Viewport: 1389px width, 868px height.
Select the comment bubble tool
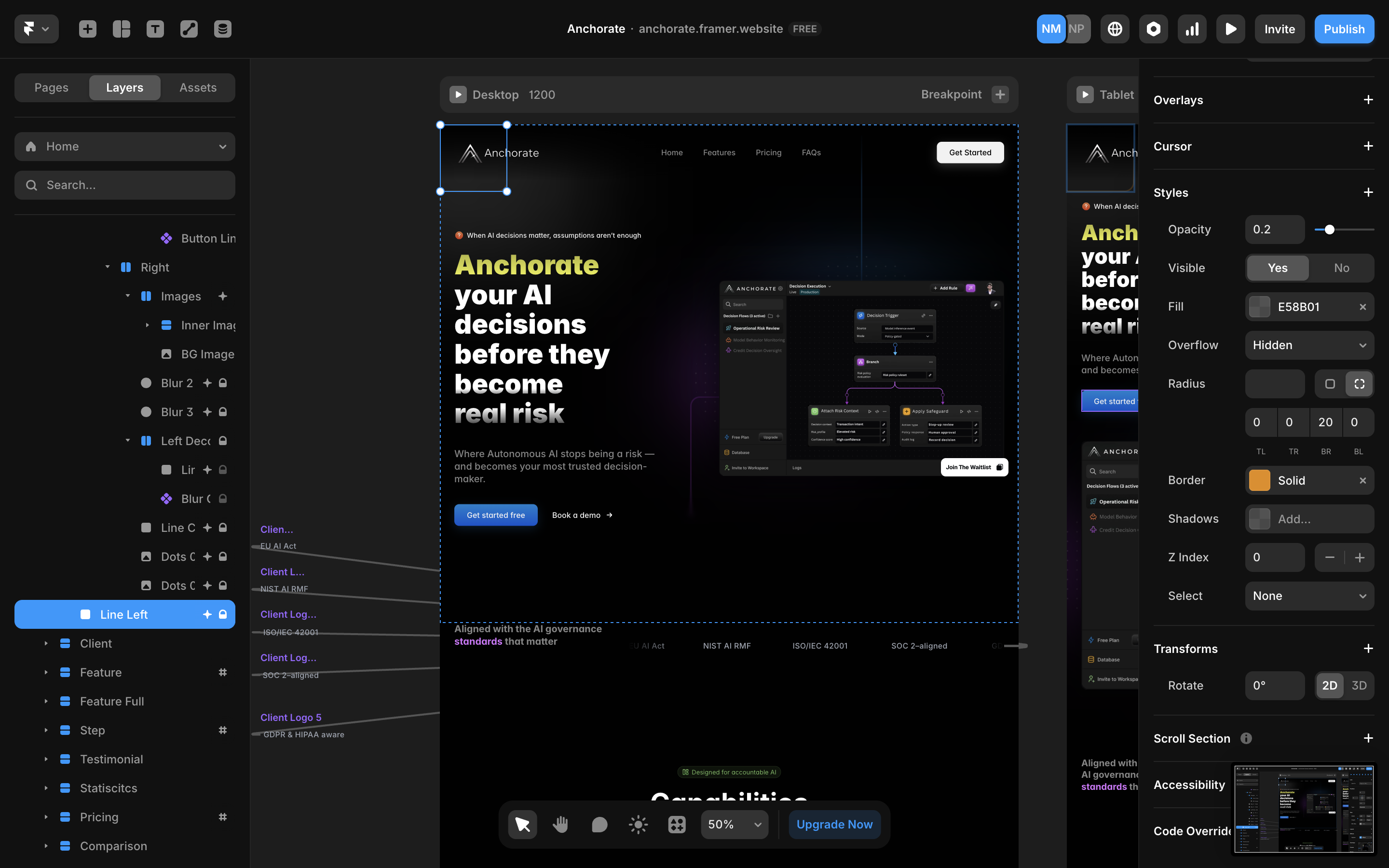pyautogui.click(x=599, y=825)
